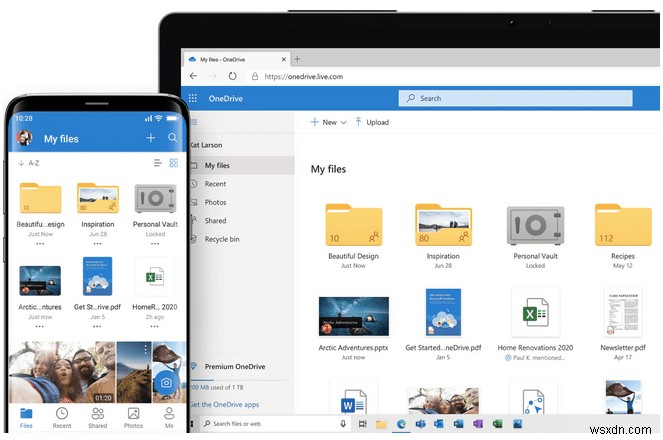Viewport: 663px width, 440px height.
Task: Open Home Renovations 2020 Excel file
Action: coord(535,313)
